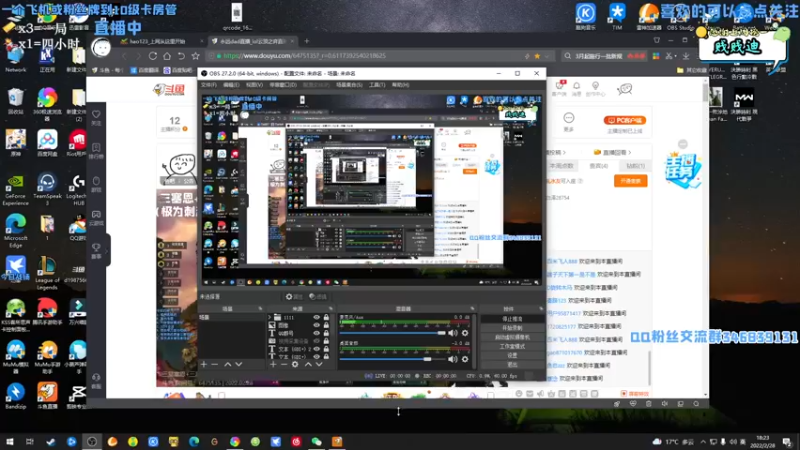Open Microsoft Edge desktop shortcut
Screen dimensions: 800x450
[15, 231]
